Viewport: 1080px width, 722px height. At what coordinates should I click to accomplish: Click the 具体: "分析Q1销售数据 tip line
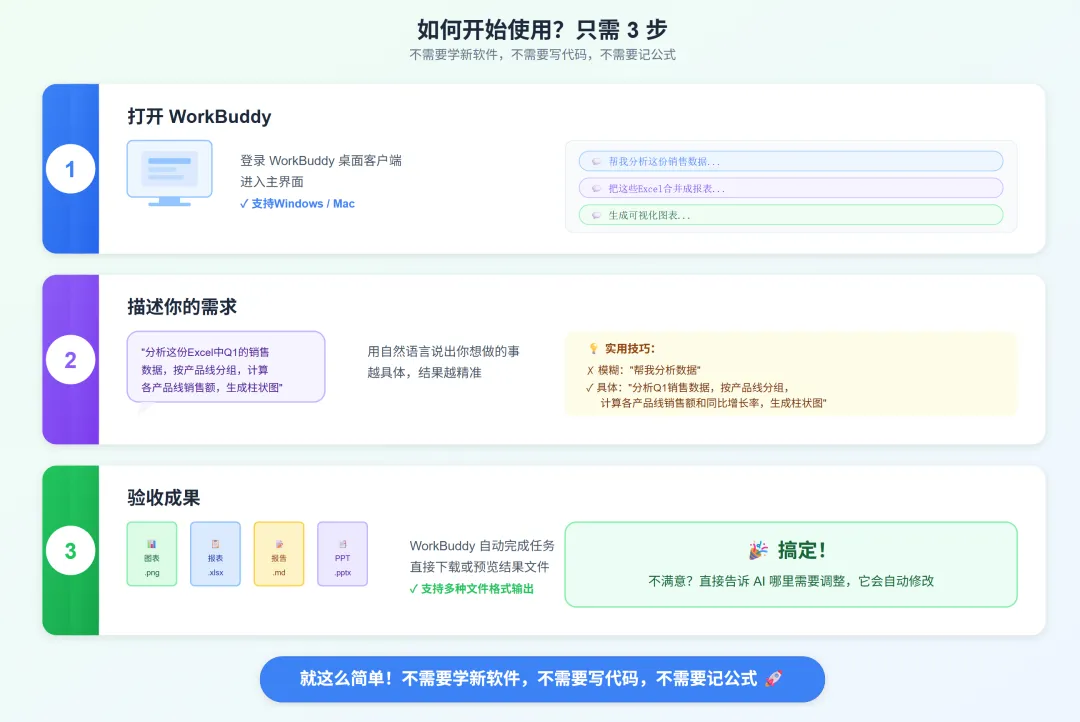[687, 387]
